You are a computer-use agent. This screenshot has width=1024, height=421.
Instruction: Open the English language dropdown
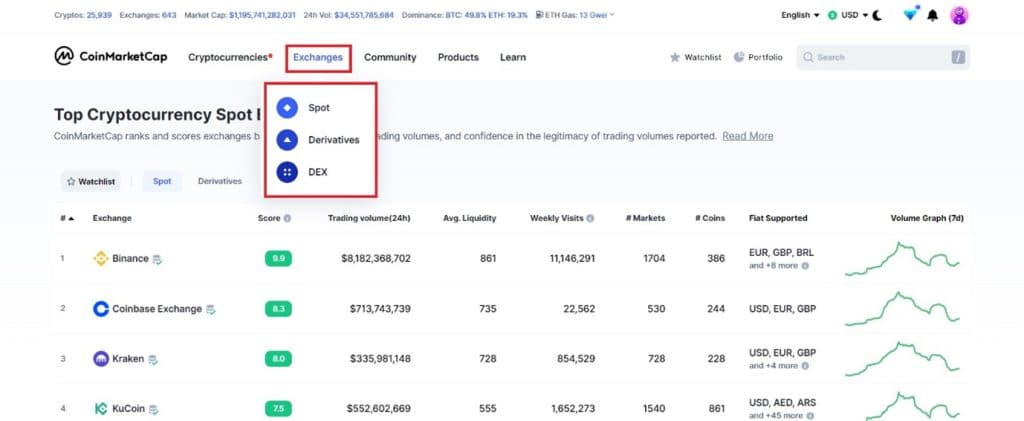click(800, 15)
